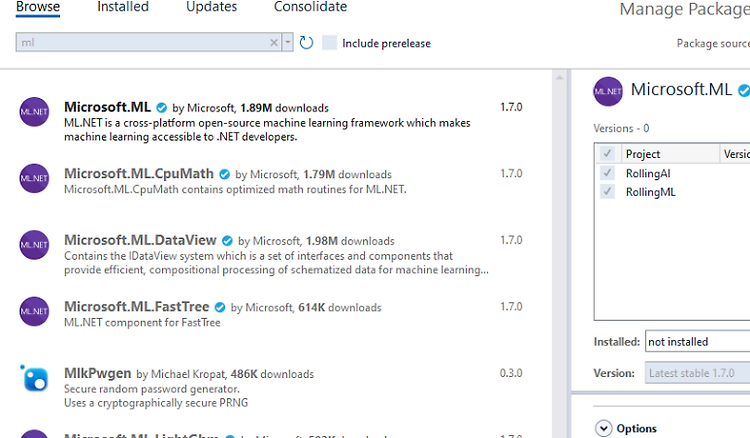Click the refresh icon beside search box
This screenshot has width=750, height=438.
click(306, 43)
